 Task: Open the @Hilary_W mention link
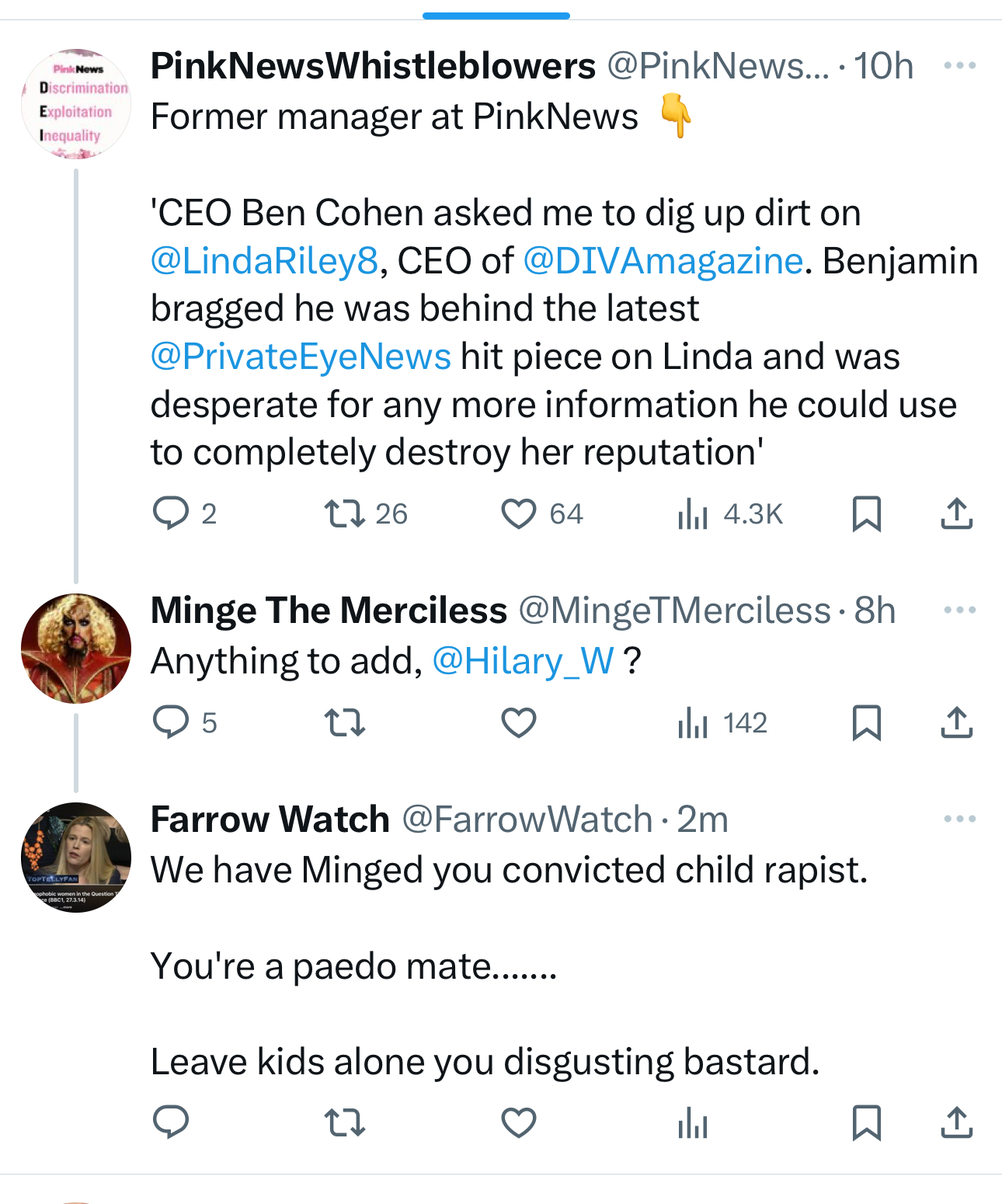click(x=523, y=662)
